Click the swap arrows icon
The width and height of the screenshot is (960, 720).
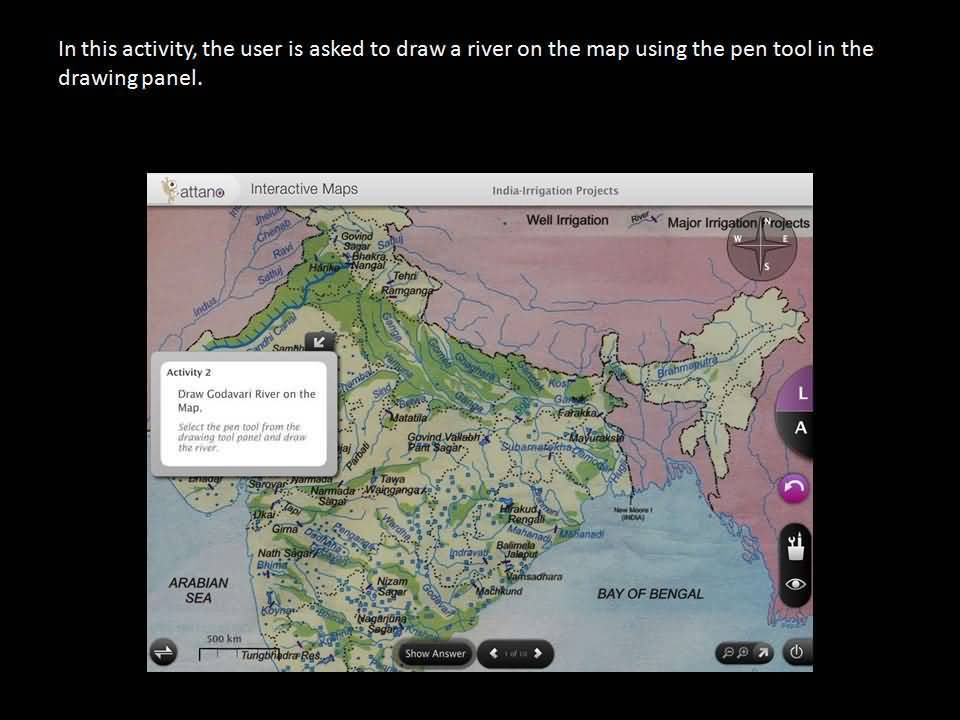click(163, 652)
